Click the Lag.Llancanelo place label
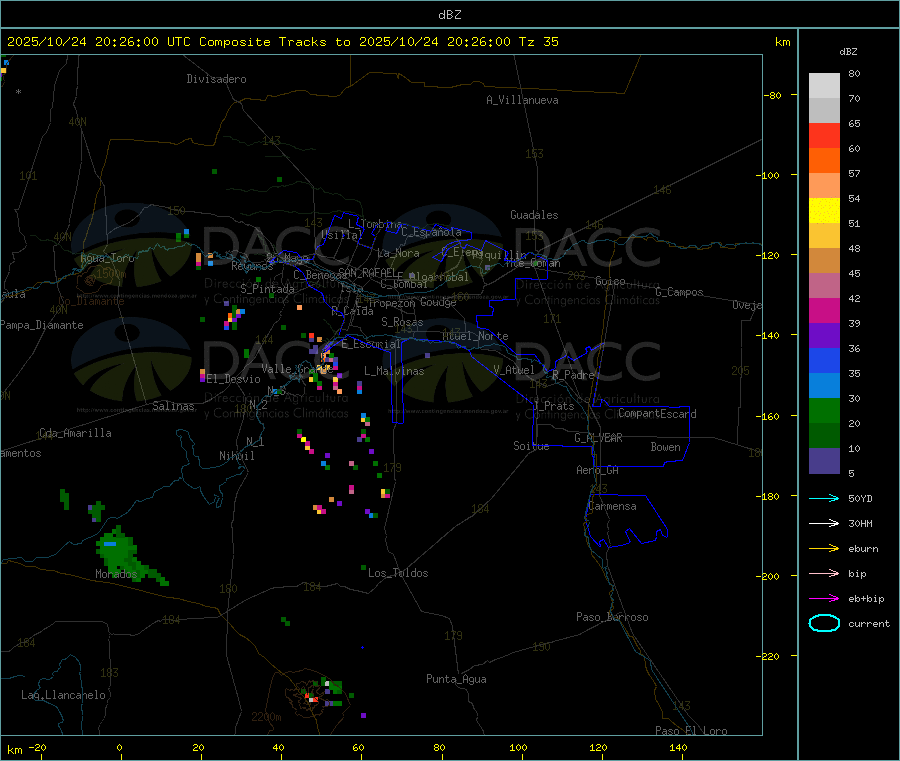This screenshot has height=761, width=900. [x=64, y=695]
